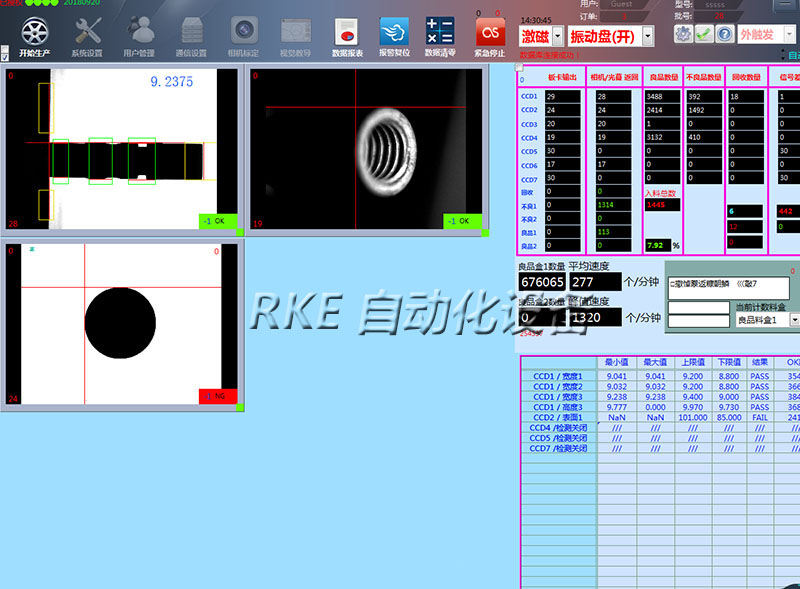Toggle the checkbox below the start production icon

(x=6, y=56)
